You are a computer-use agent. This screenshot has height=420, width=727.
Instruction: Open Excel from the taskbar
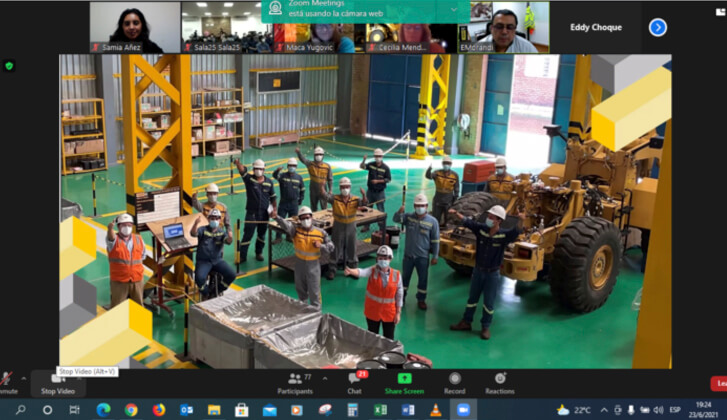tap(380, 410)
